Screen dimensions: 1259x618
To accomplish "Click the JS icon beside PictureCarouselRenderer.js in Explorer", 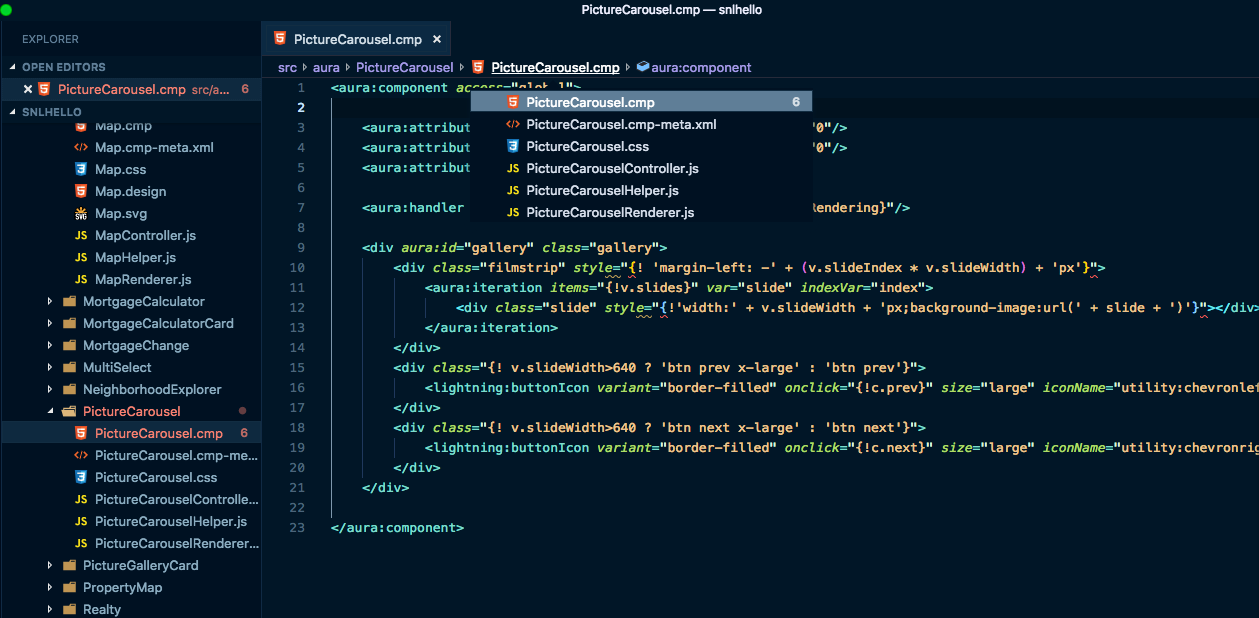I will click(81, 543).
